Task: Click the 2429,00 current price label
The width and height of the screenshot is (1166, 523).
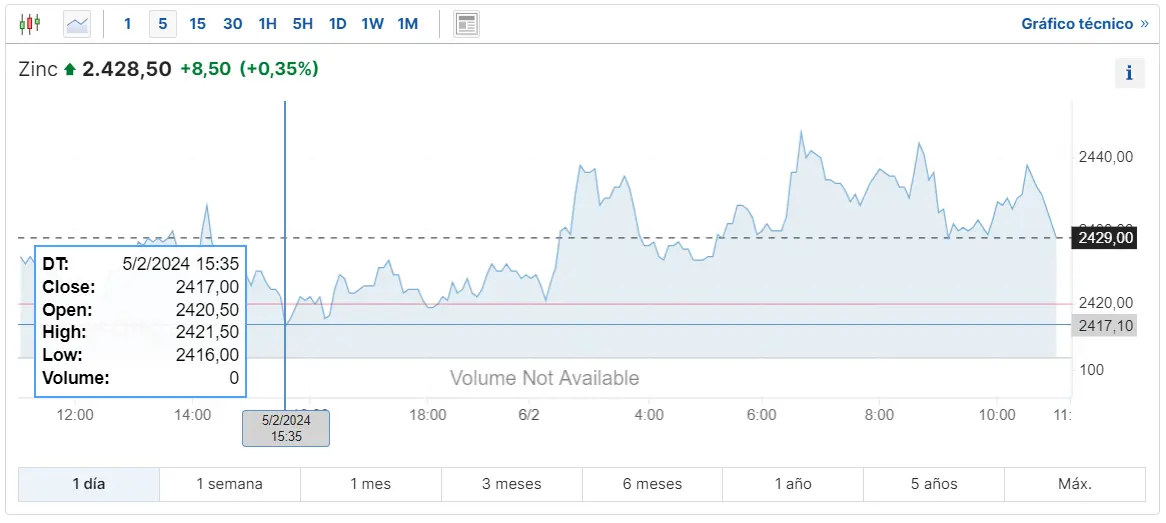Action: [x=1104, y=237]
